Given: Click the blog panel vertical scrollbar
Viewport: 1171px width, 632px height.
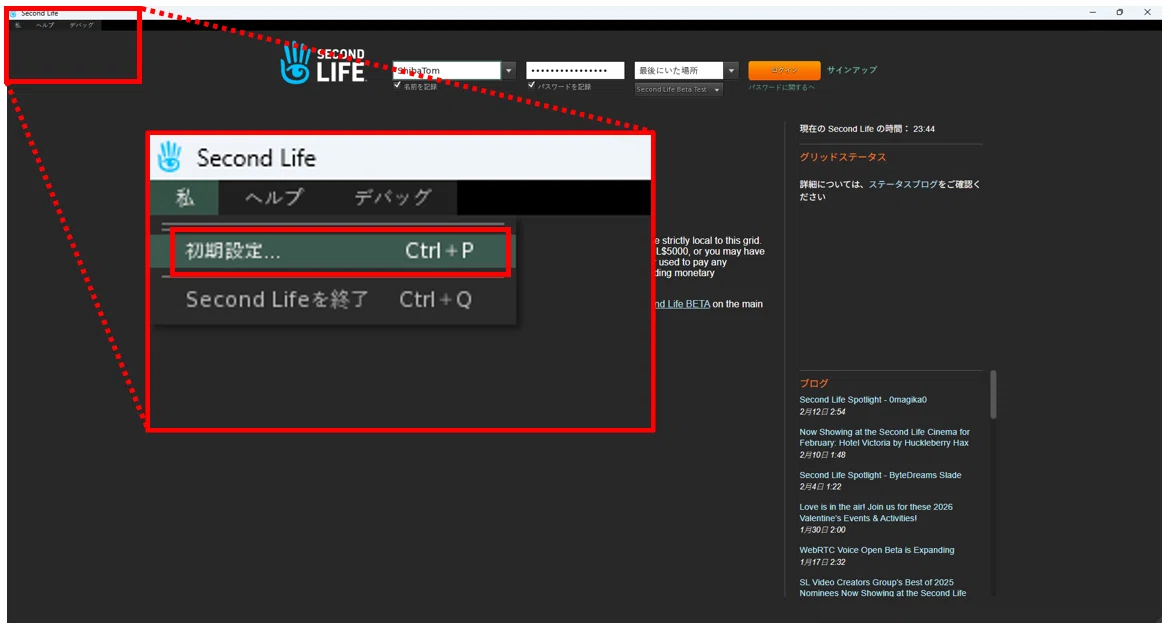Looking at the screenshot, I should click(993, 394).
